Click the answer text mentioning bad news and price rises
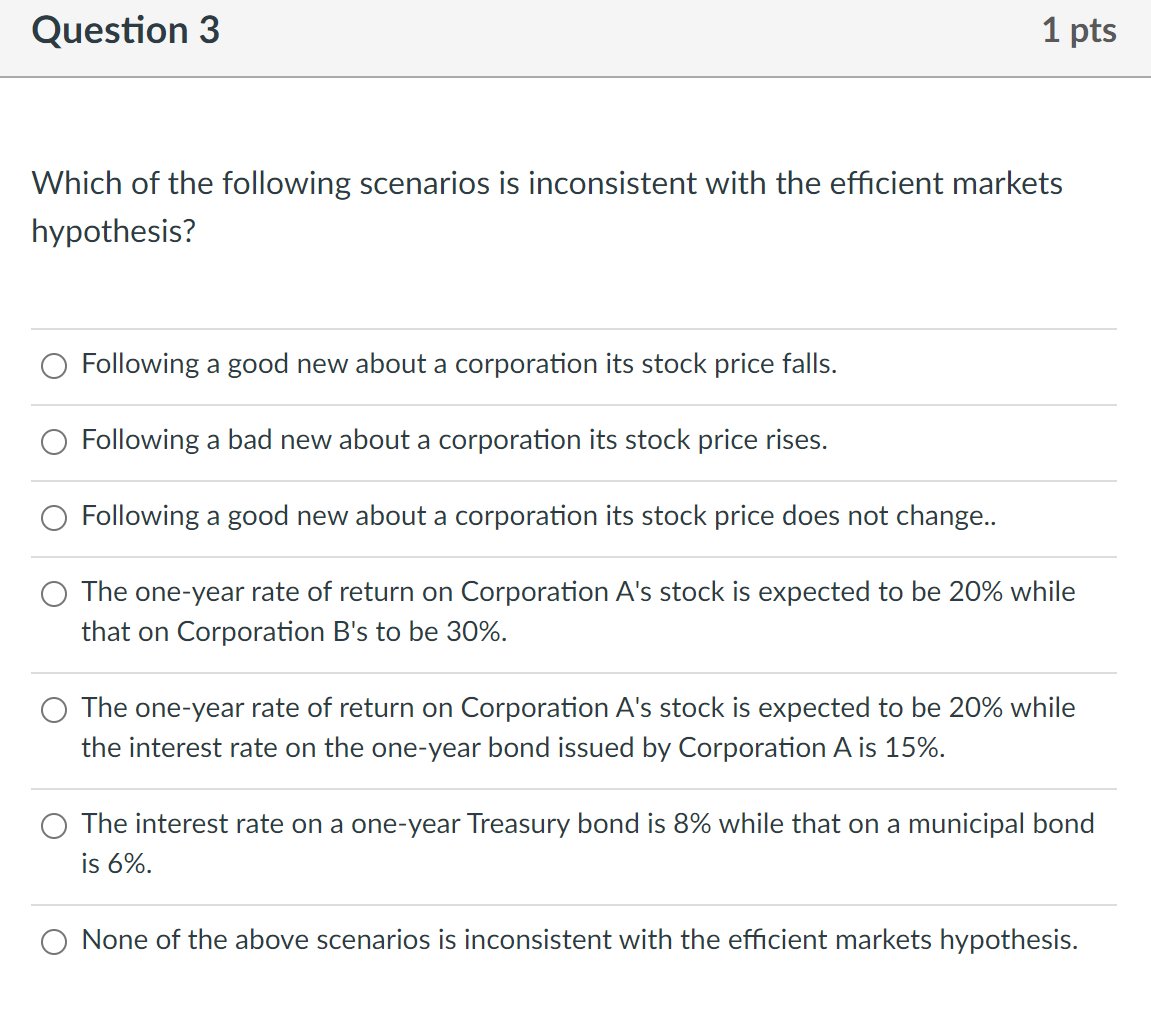The width and height of the screenshot is (1151, 1016). point(454,440)
